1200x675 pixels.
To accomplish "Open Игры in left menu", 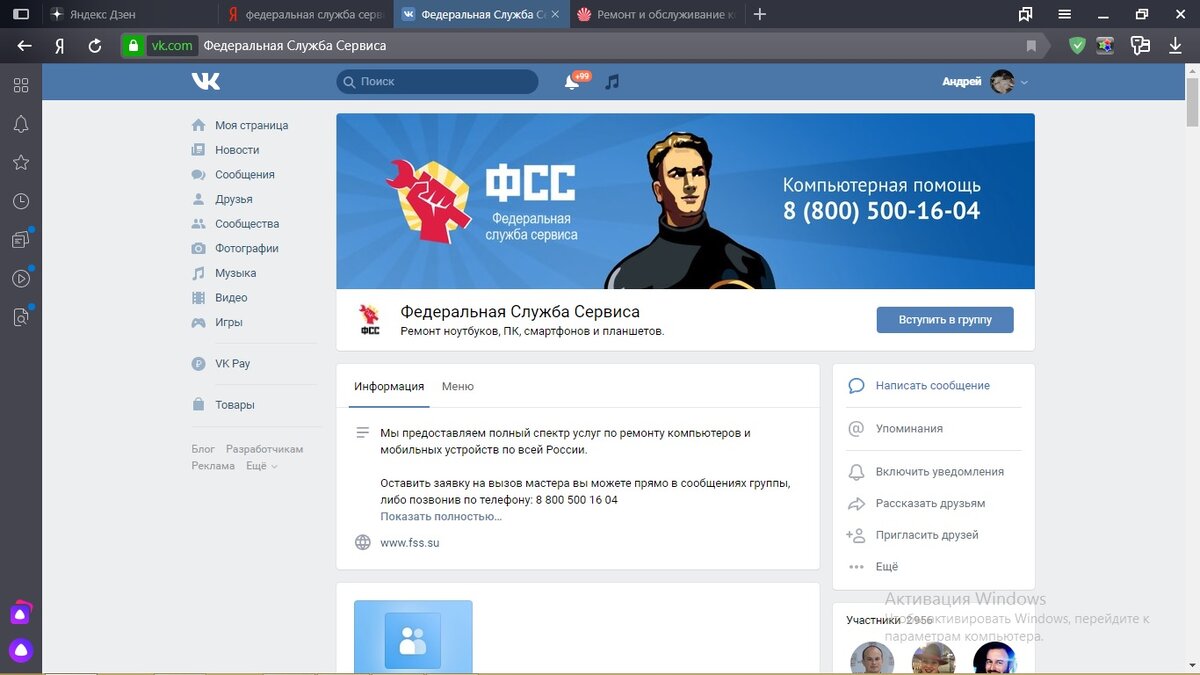I will pos(228,322).
